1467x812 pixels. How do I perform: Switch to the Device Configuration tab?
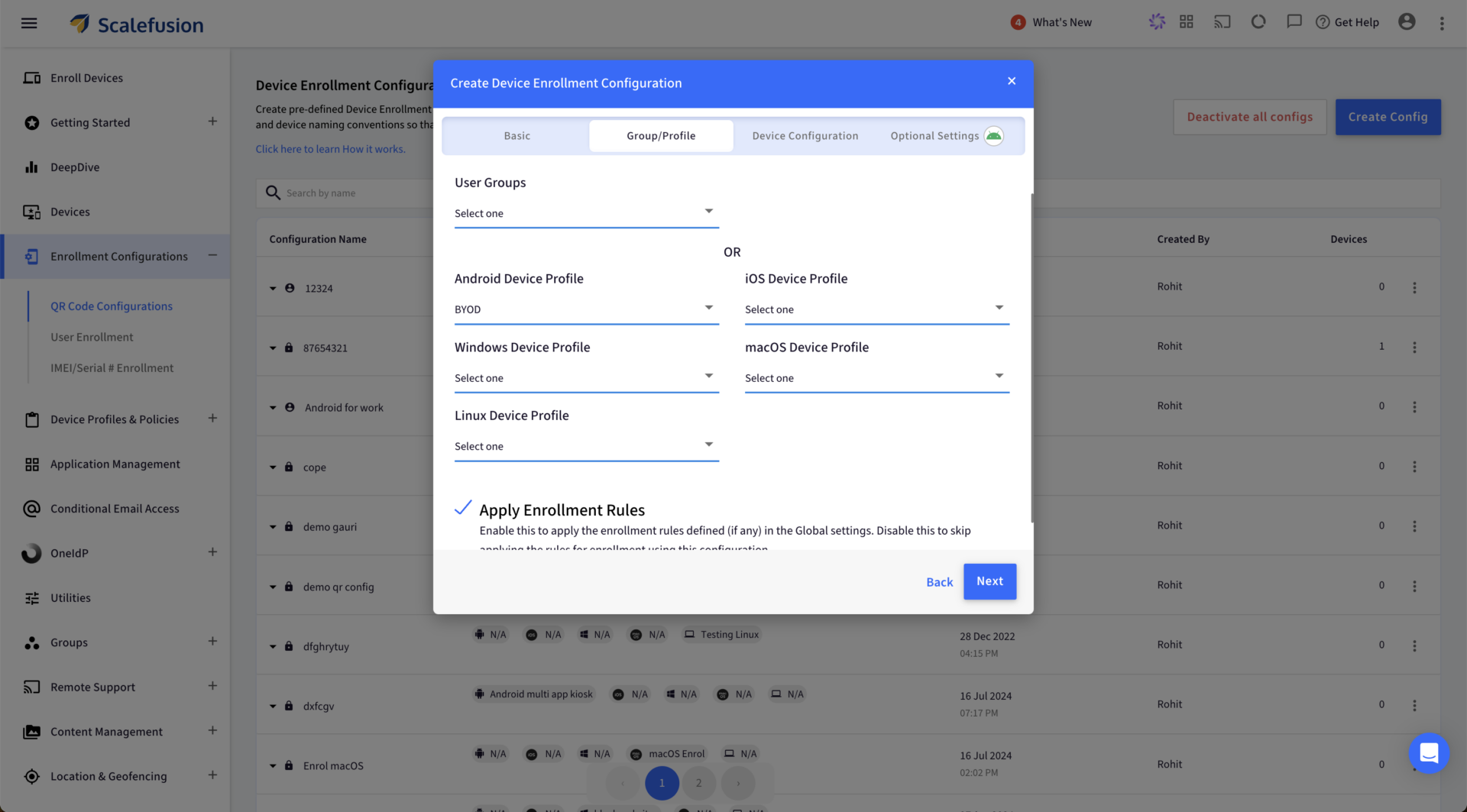805,135
